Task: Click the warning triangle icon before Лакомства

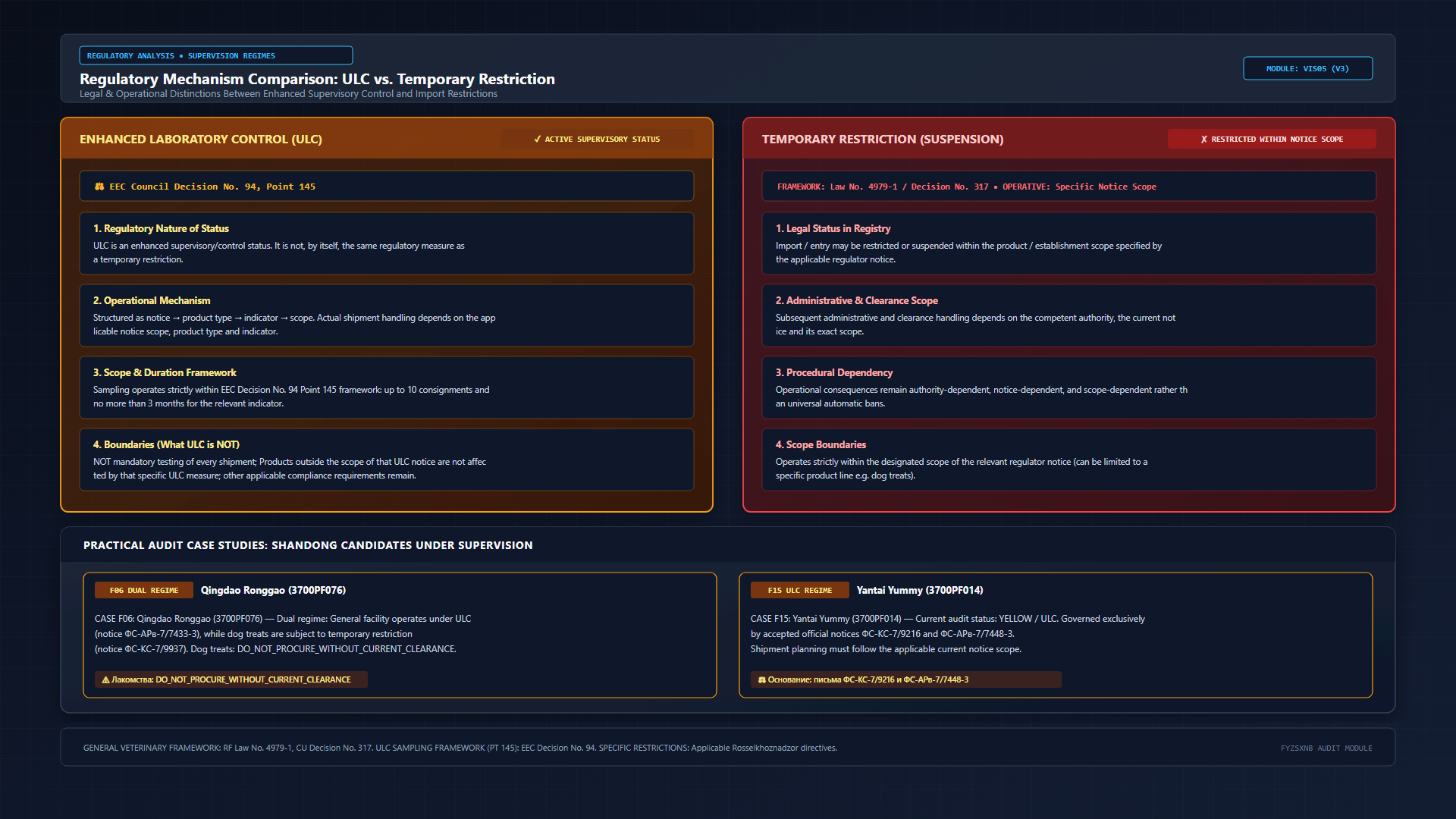Action: [105, 680]
